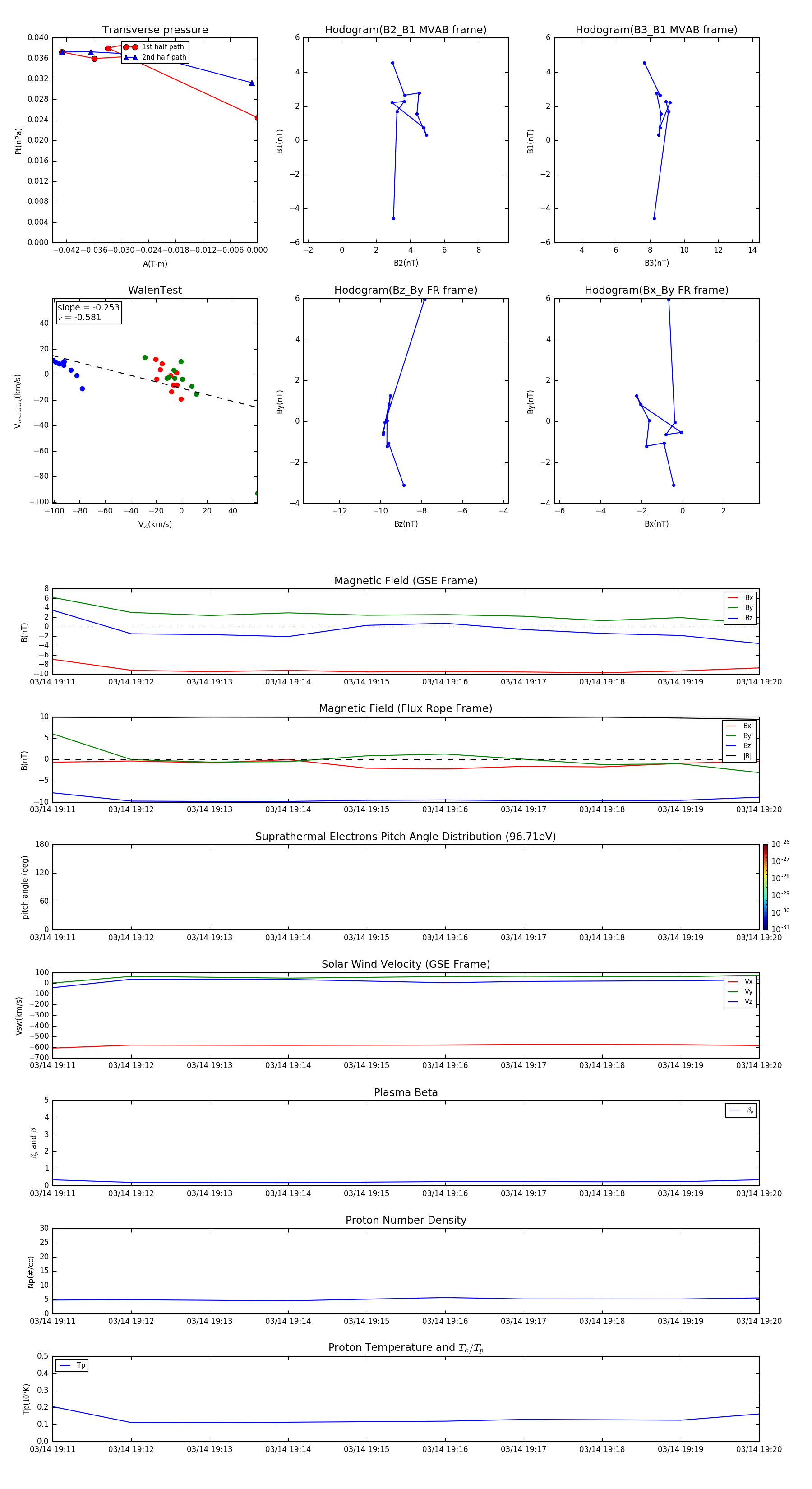Click the 'Hodogram(Bx_By FR frame)' title
This screenshot has width=812, height=1489.
656,290
